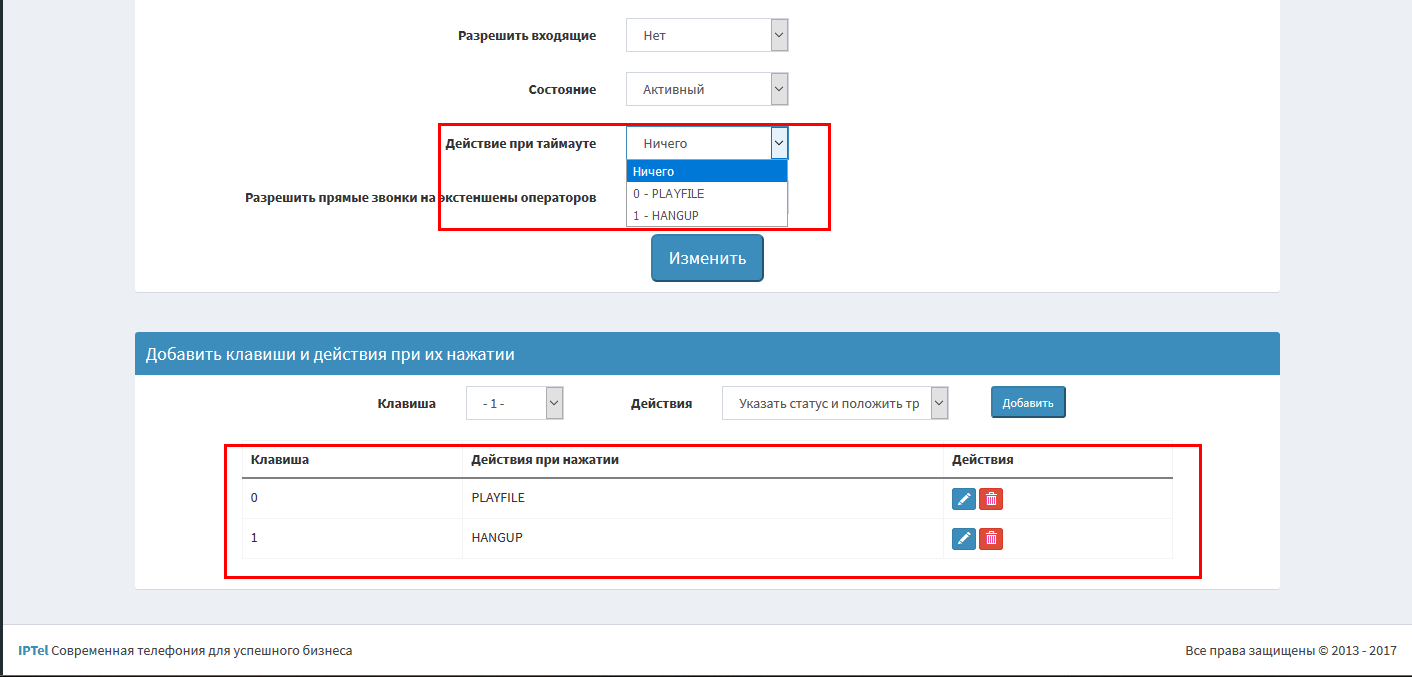Expand the Действия action dropdown
Viewport: 1412px width, 677px height.
[834, 404]
